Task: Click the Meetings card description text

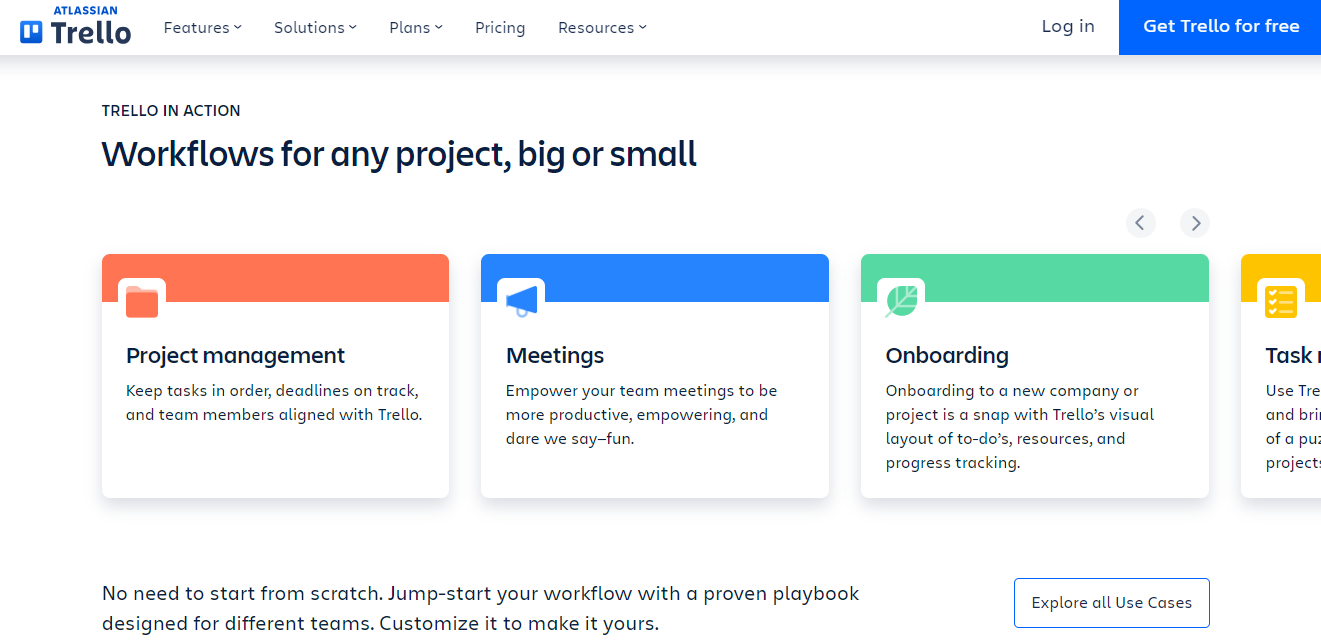Action: [x=641, y=415]
